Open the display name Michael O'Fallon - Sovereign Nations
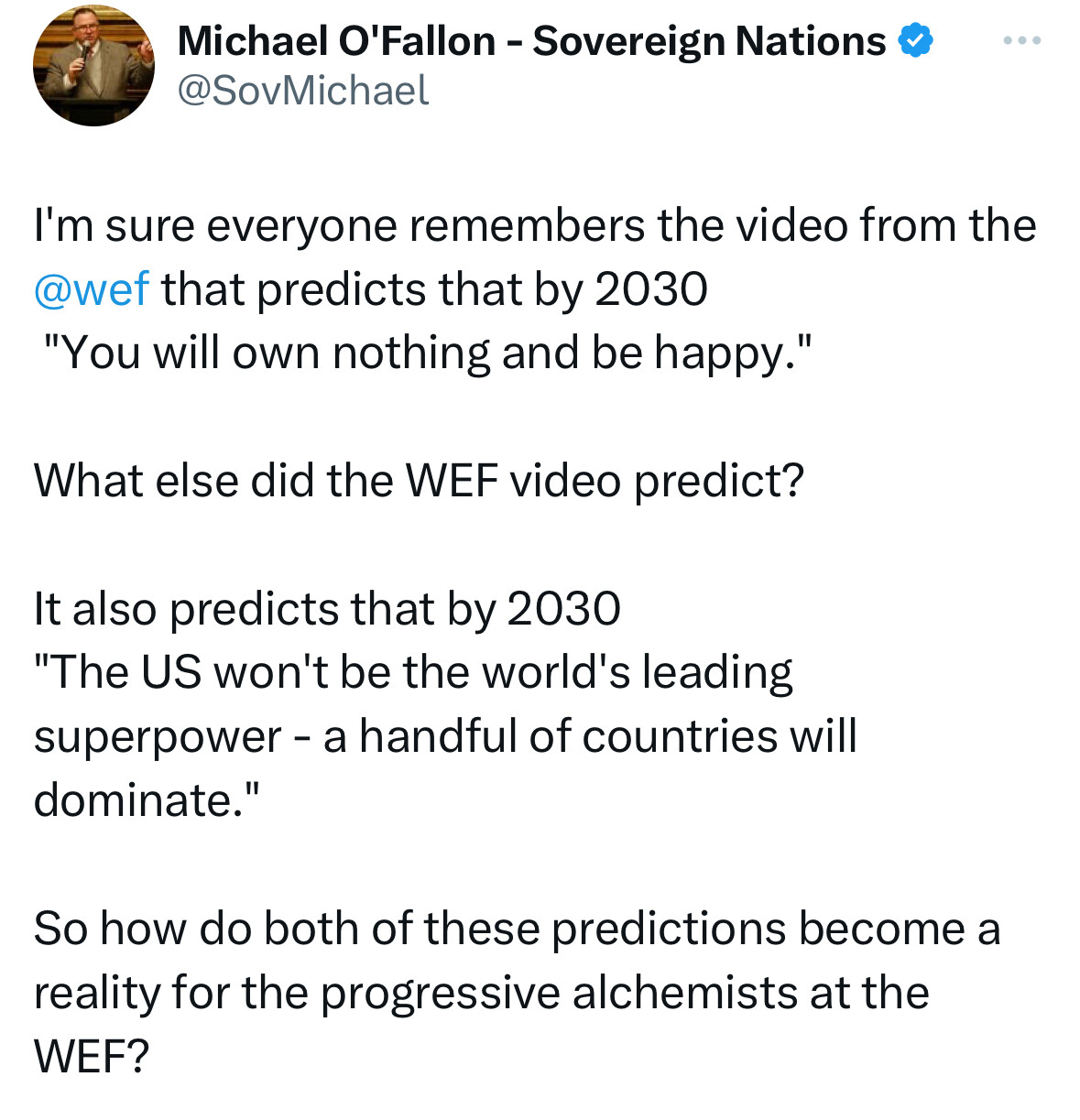 click(531, 41)
